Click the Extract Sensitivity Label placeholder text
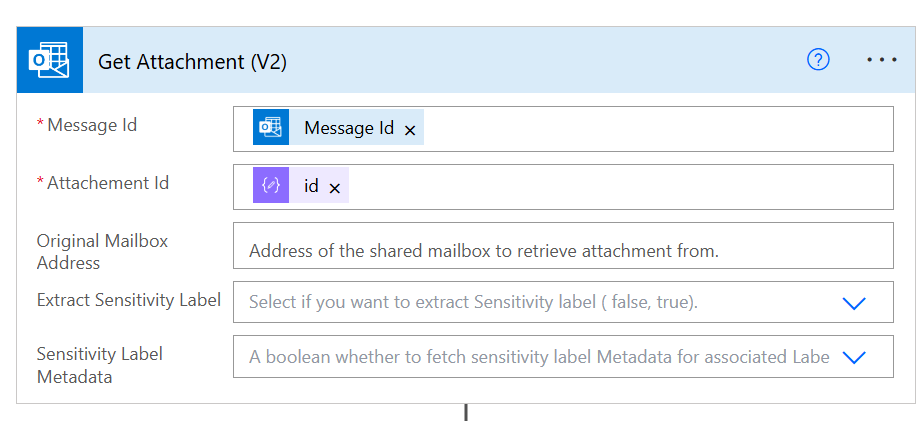924x421 pixels. 473,302
